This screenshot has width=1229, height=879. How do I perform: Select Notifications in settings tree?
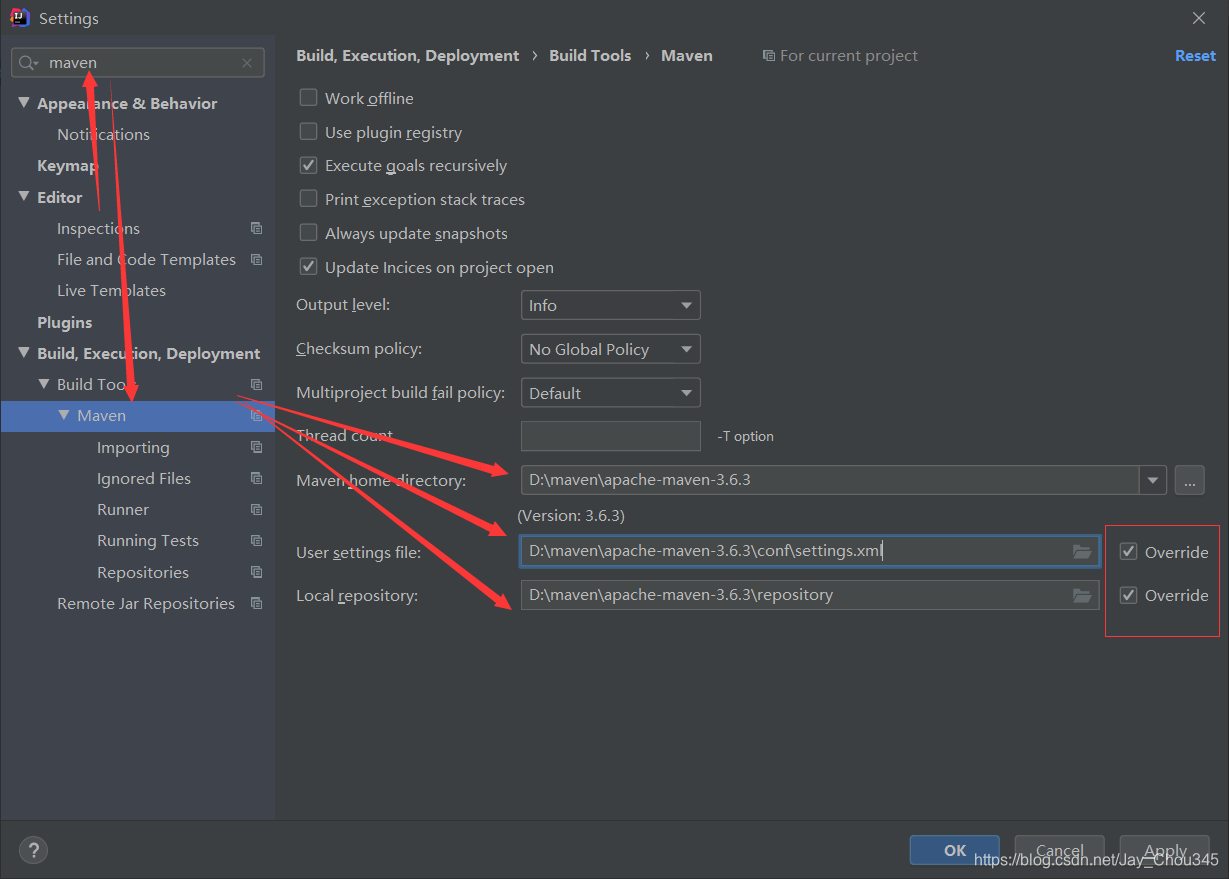(103, 134)
